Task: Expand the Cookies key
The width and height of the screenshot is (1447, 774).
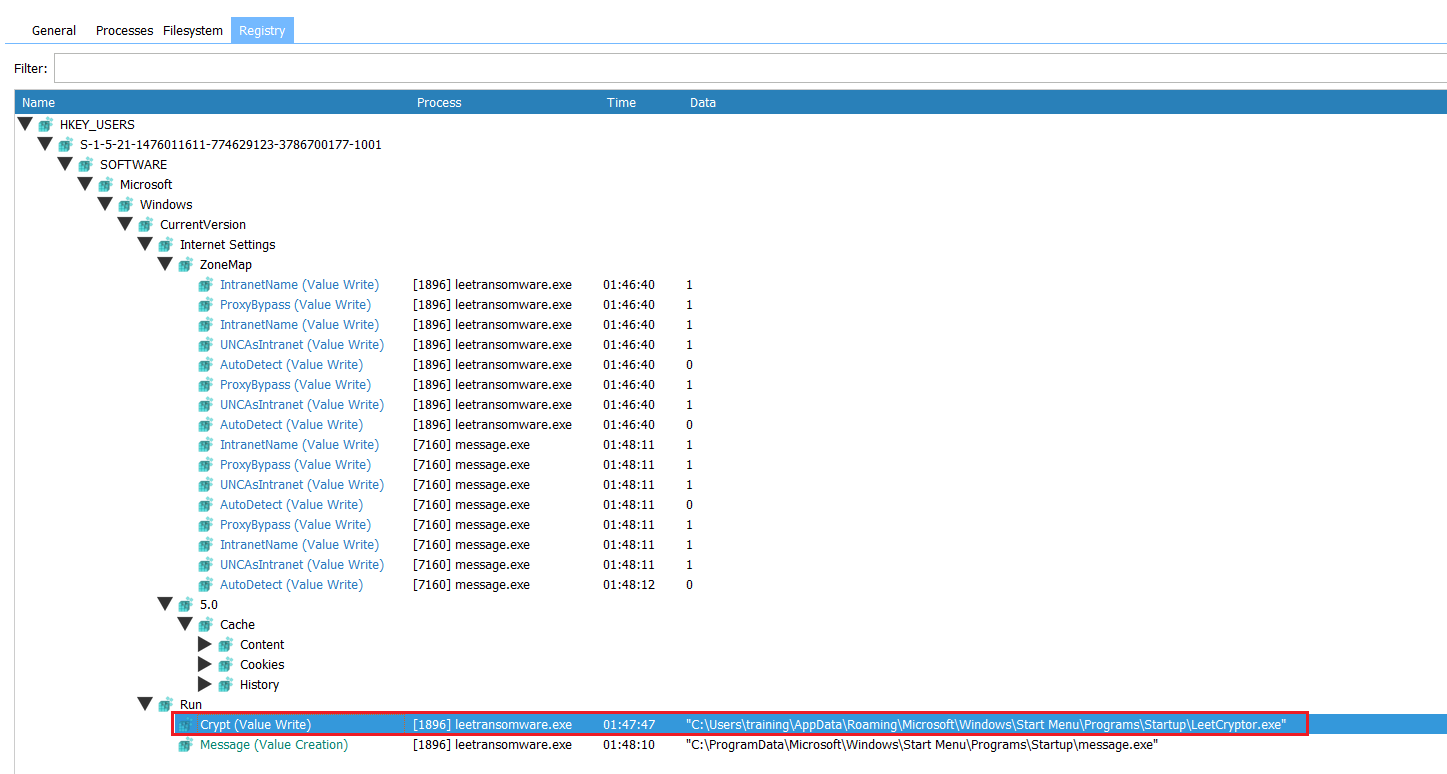Action: (205, 664)
